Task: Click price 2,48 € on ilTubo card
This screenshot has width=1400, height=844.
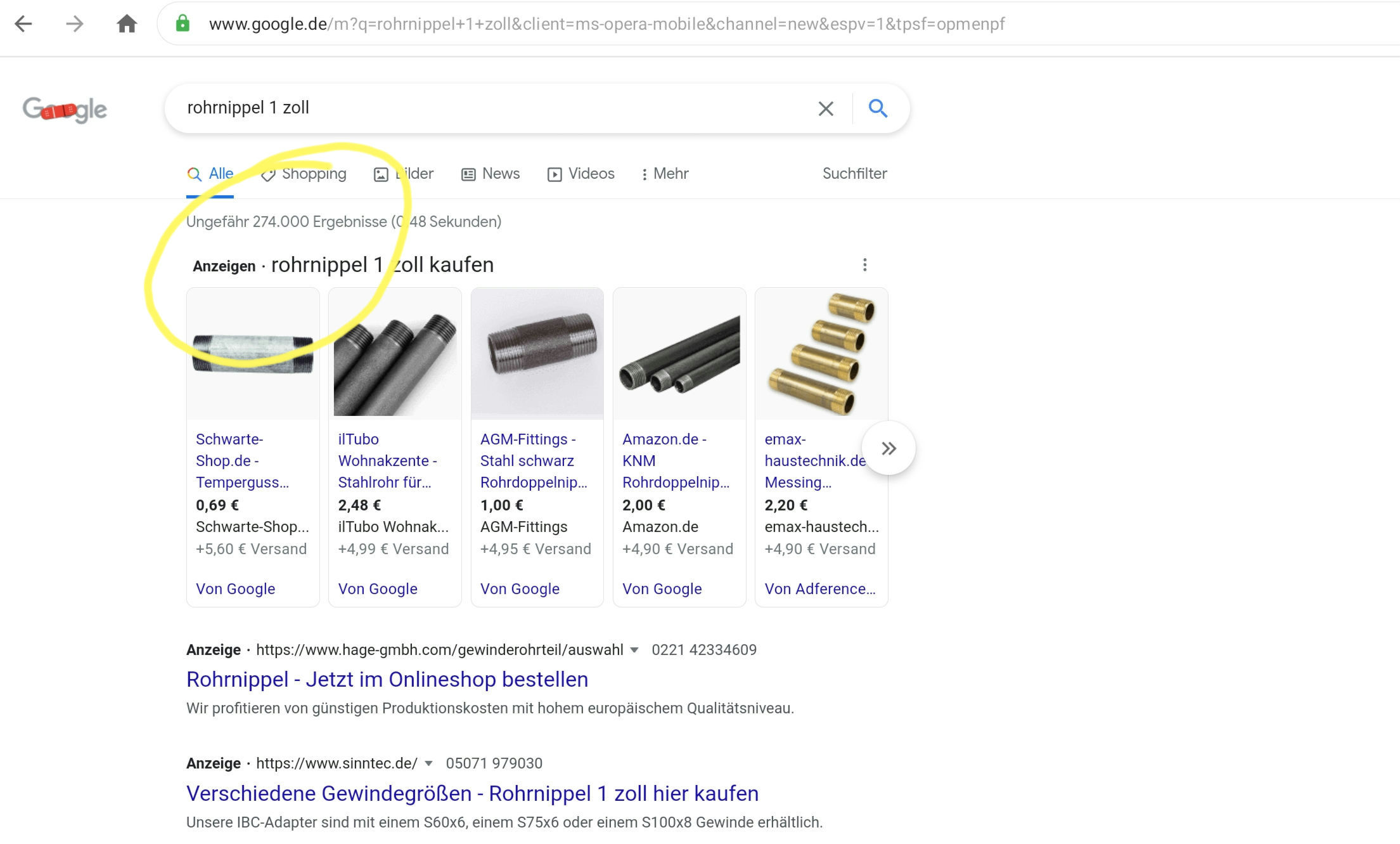Action: (359, 505)
